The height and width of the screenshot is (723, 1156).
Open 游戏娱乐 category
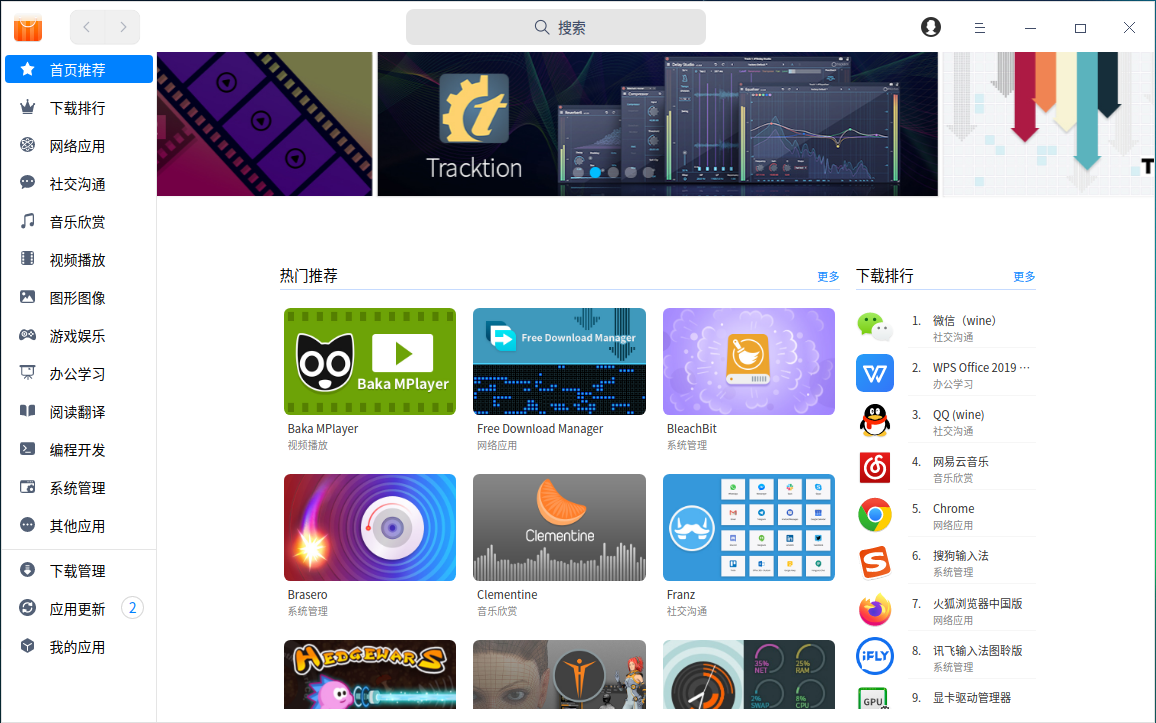79,336
